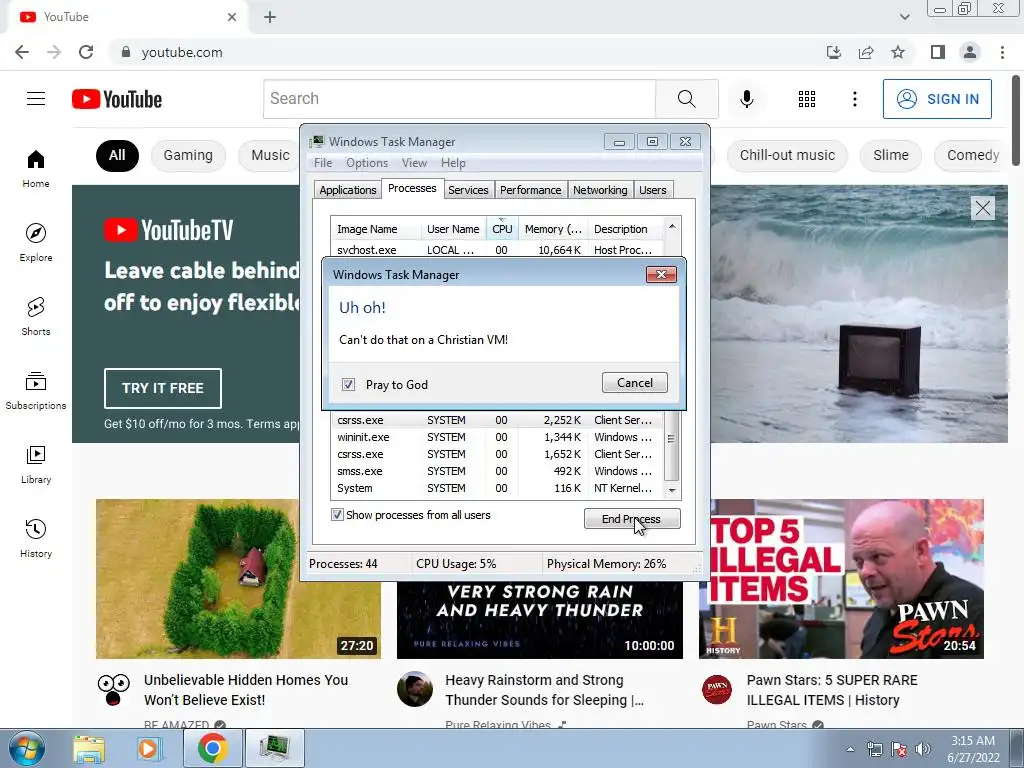
Task: Dismiss the YouTube TV banner ad
Action: (982, 208)
